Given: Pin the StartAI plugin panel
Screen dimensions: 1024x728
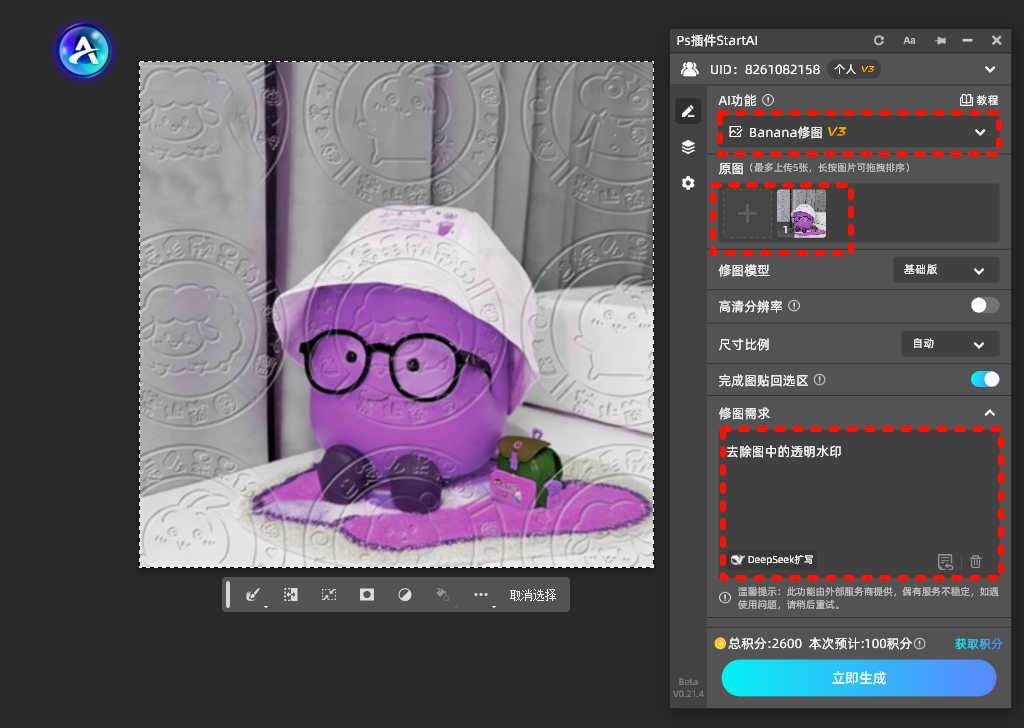Looking at the screenshot, I should coord(940,40).
